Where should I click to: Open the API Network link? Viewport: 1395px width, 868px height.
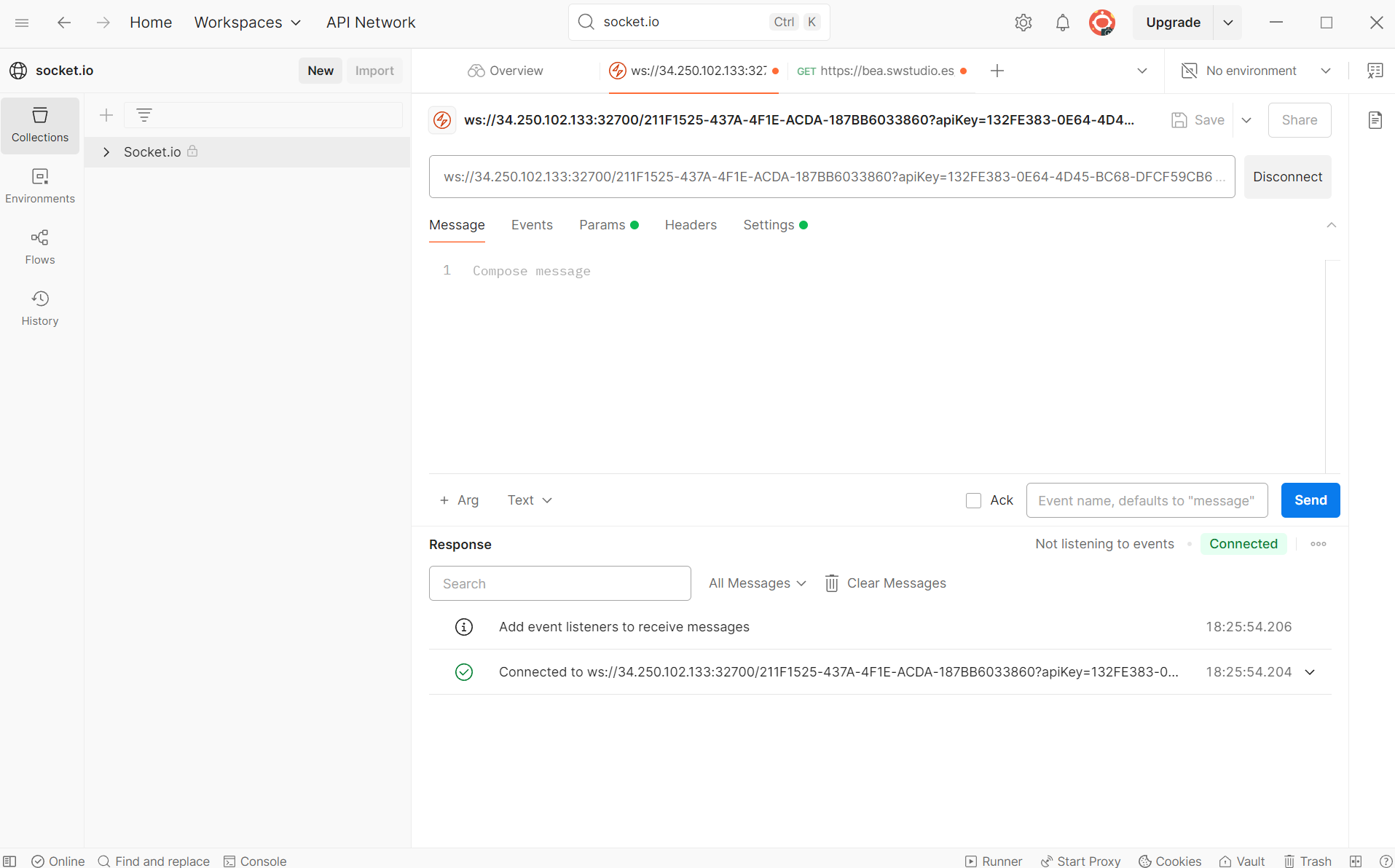point(371,23)
